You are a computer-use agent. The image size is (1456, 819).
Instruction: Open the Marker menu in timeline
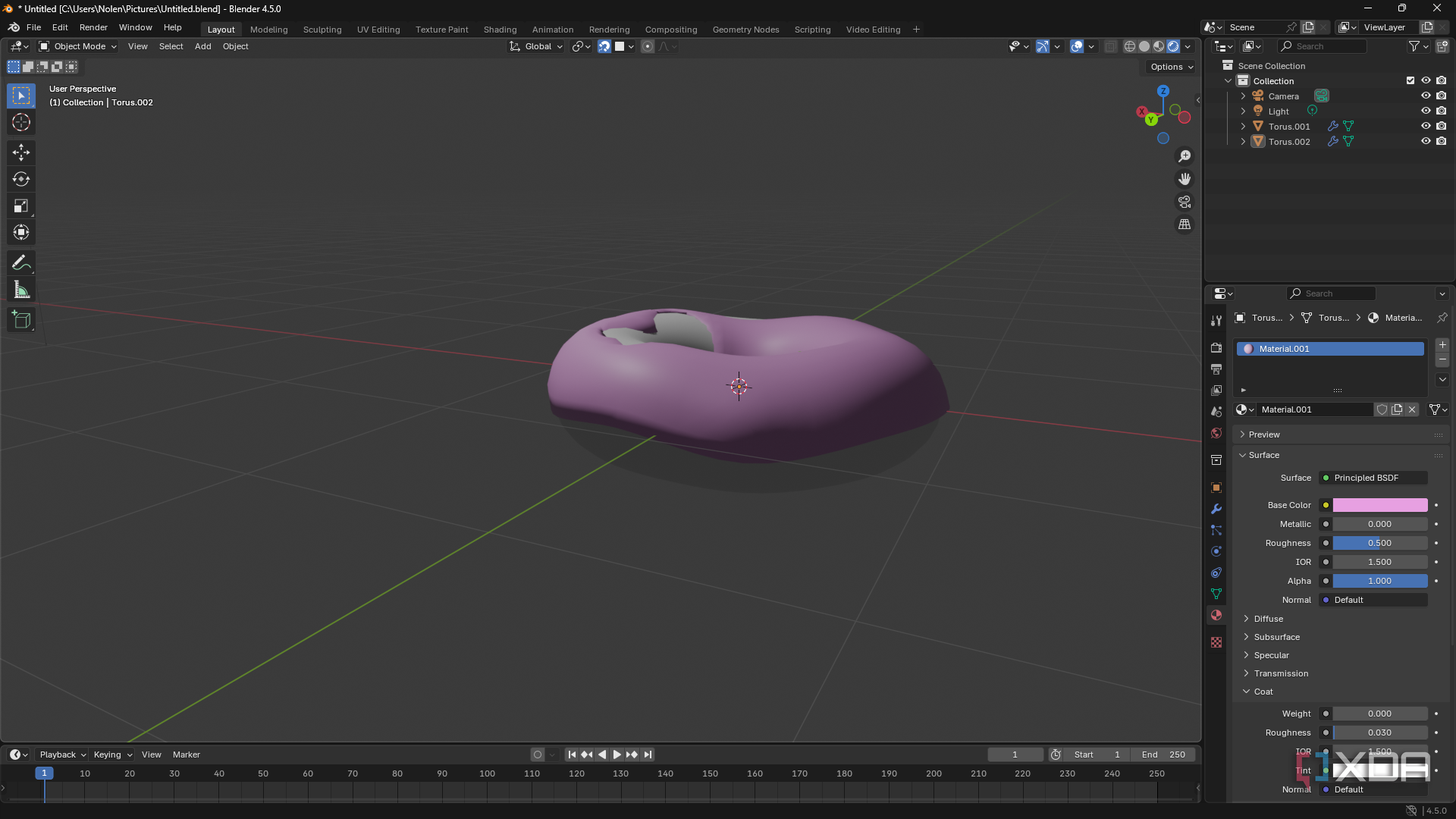pos(186,755)
